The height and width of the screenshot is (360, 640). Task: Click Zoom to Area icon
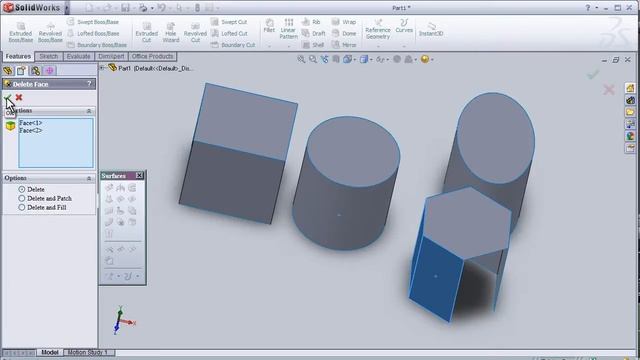[313, 60]
